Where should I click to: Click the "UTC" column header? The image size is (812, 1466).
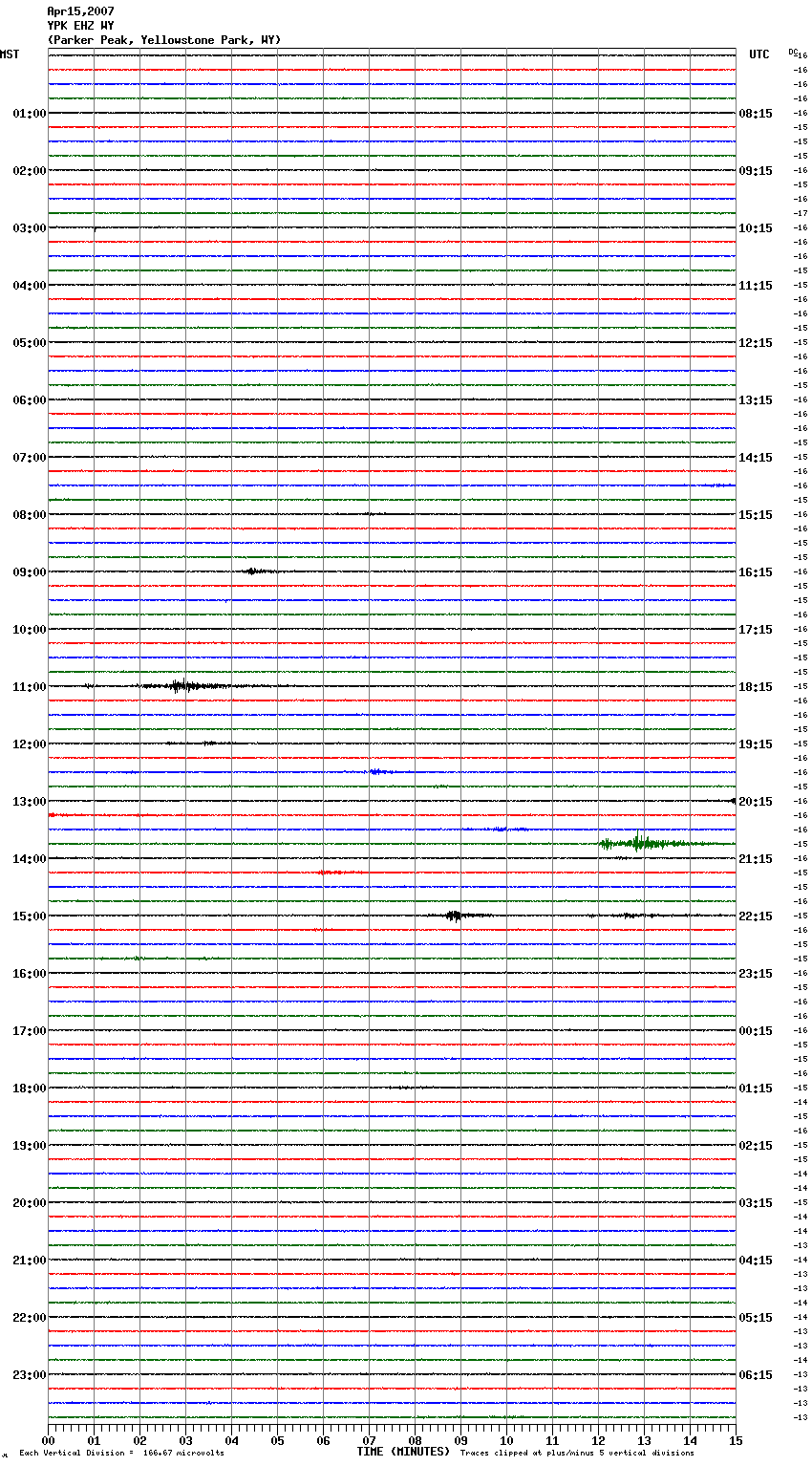[759, 54]
